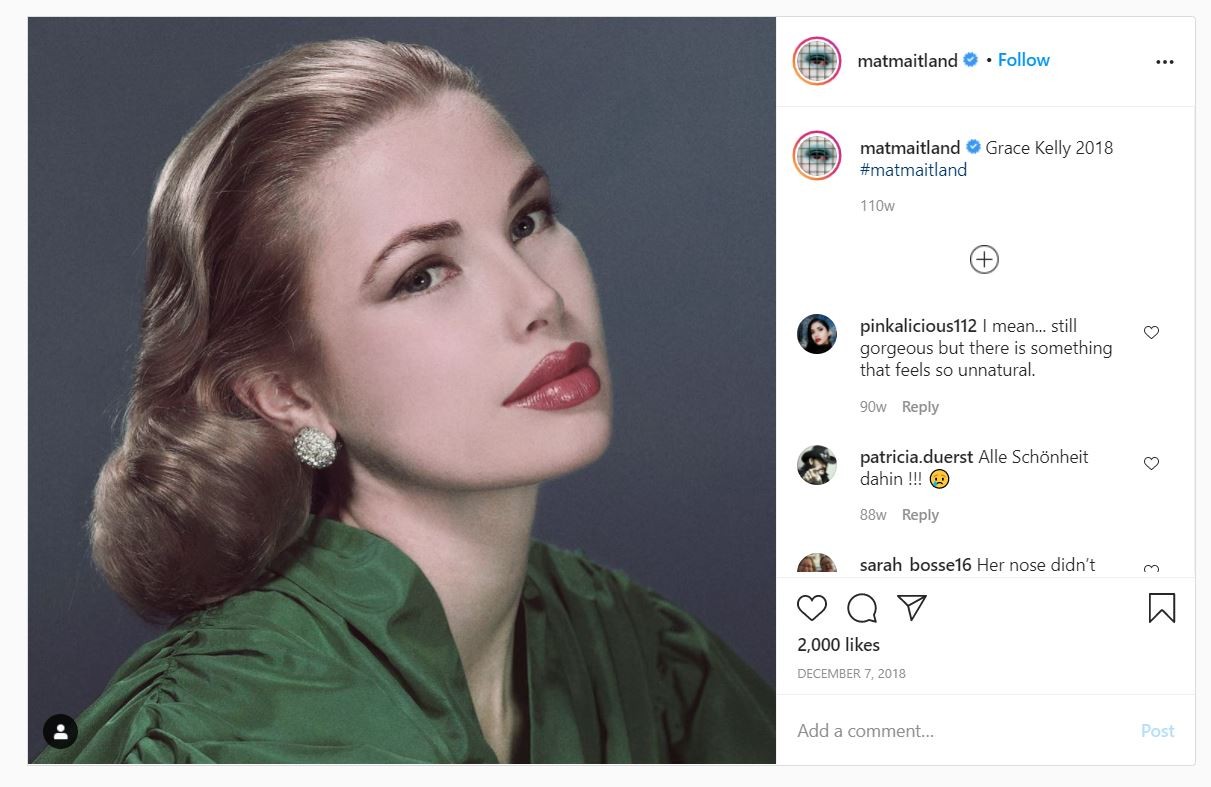Image resolution: width=1211 pixels, height=787 pixels.
Task: Click the bookmark icon to save the post
Action: (x=1161, y=608)
